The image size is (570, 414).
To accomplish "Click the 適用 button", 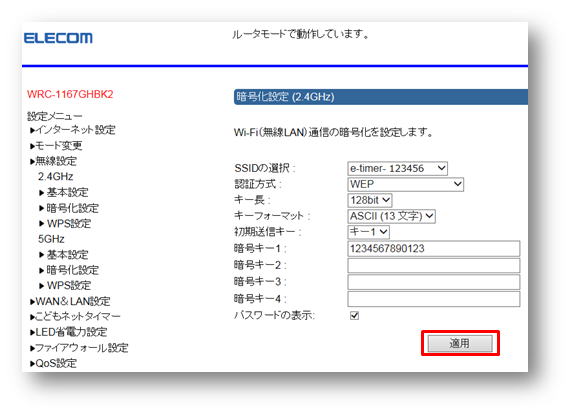I will (460, 343).
